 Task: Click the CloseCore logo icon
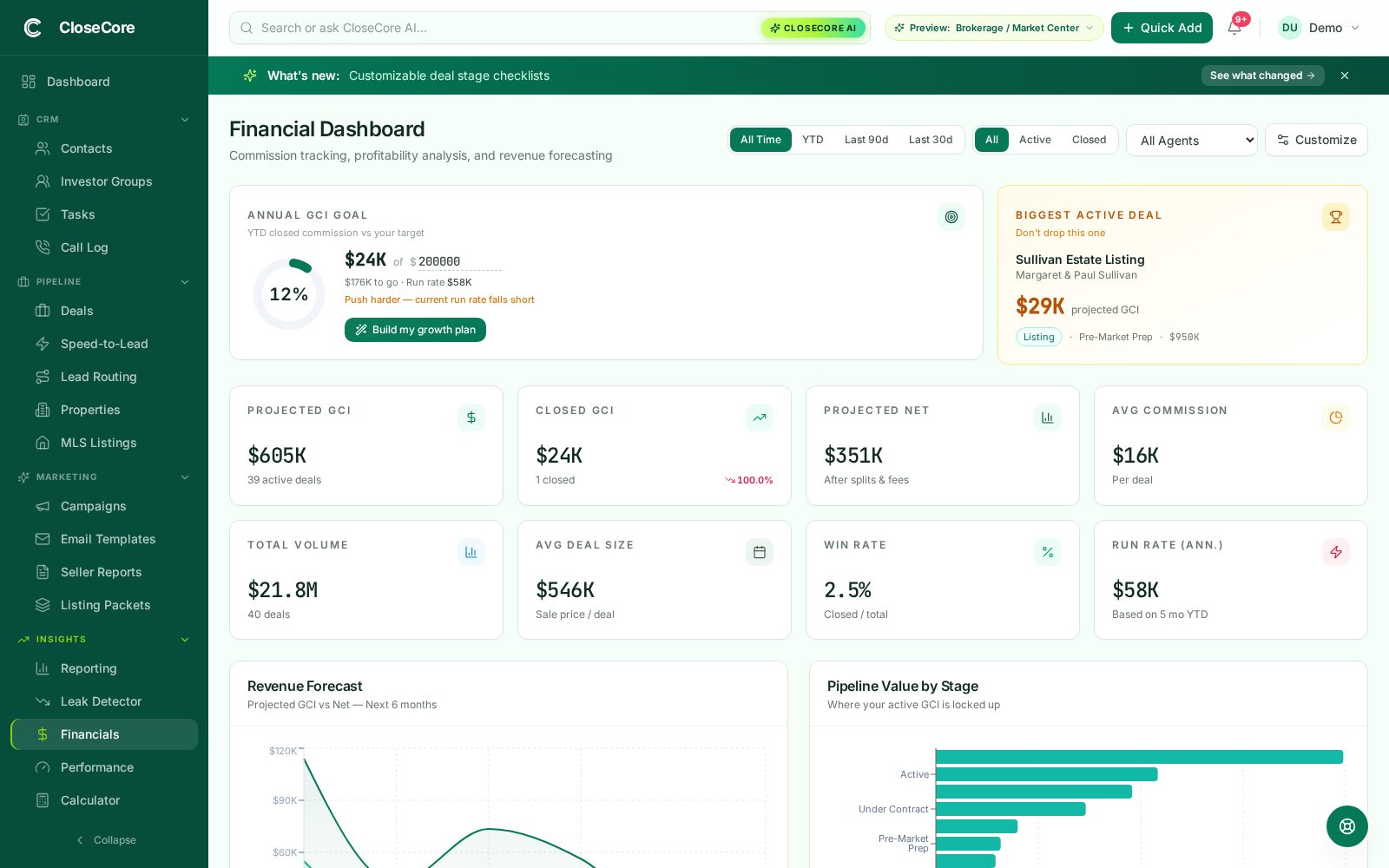coord(33,28)
